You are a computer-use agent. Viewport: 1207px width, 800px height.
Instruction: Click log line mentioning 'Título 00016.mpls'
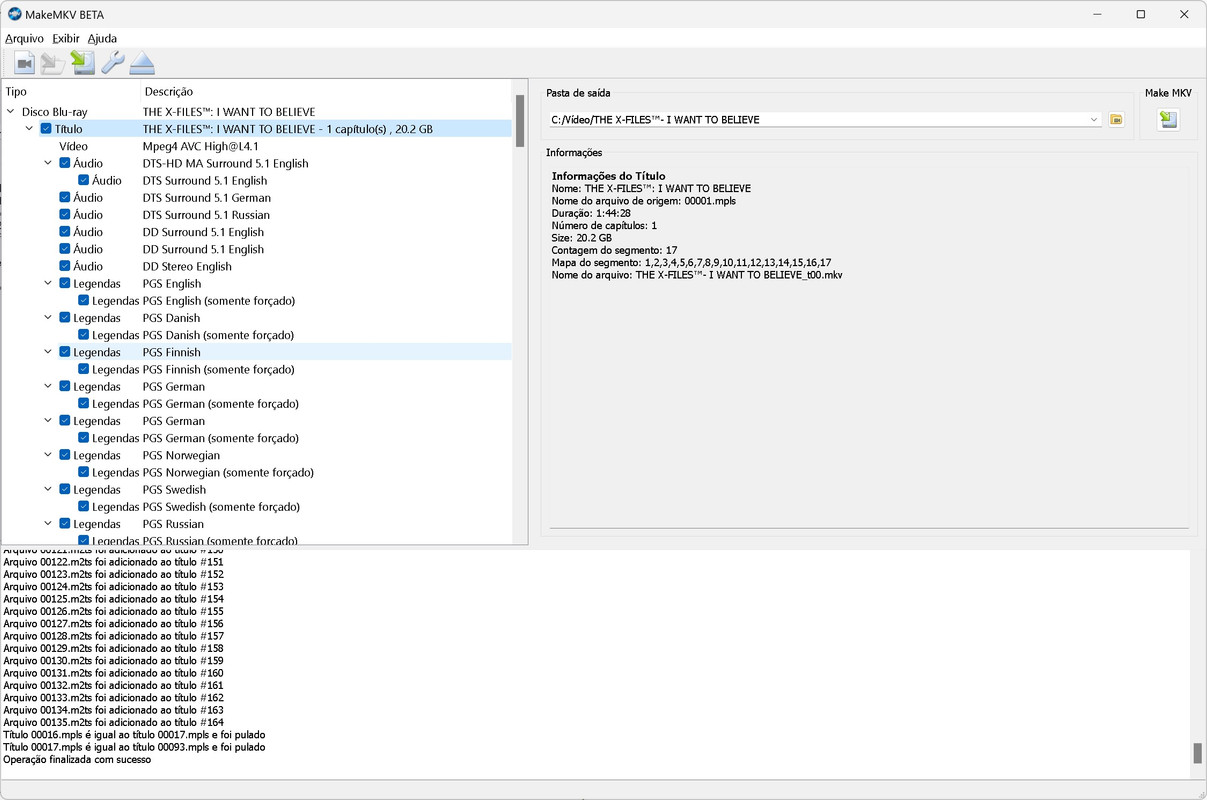134,735
